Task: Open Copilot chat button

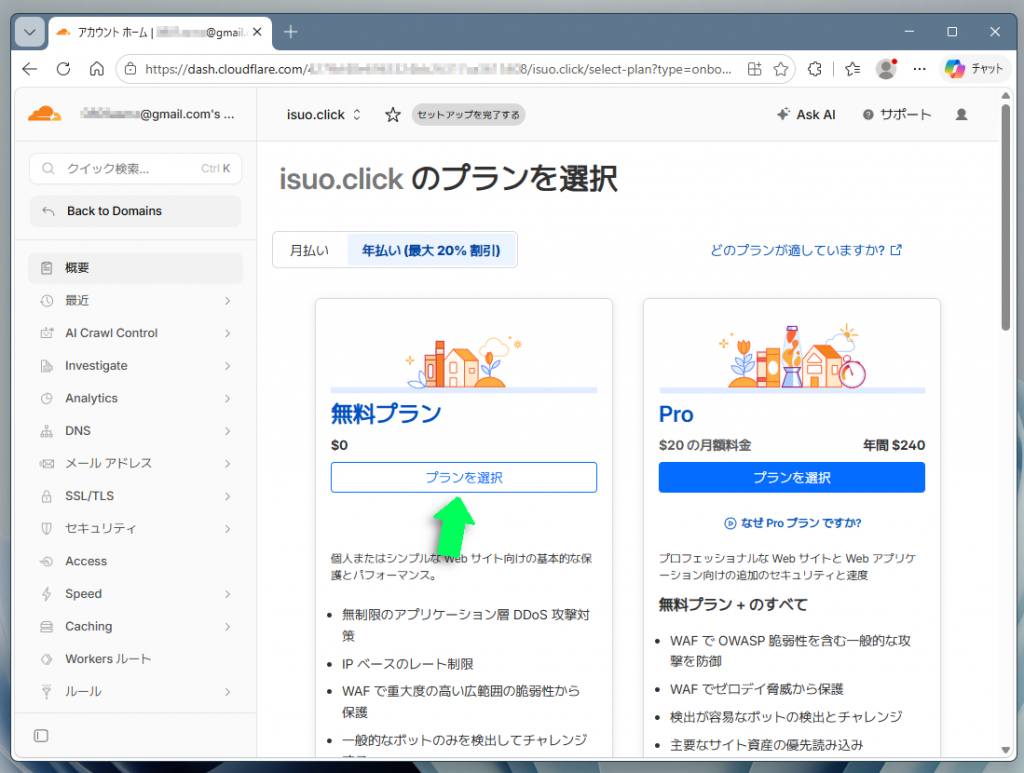Action: click(974, 69)
